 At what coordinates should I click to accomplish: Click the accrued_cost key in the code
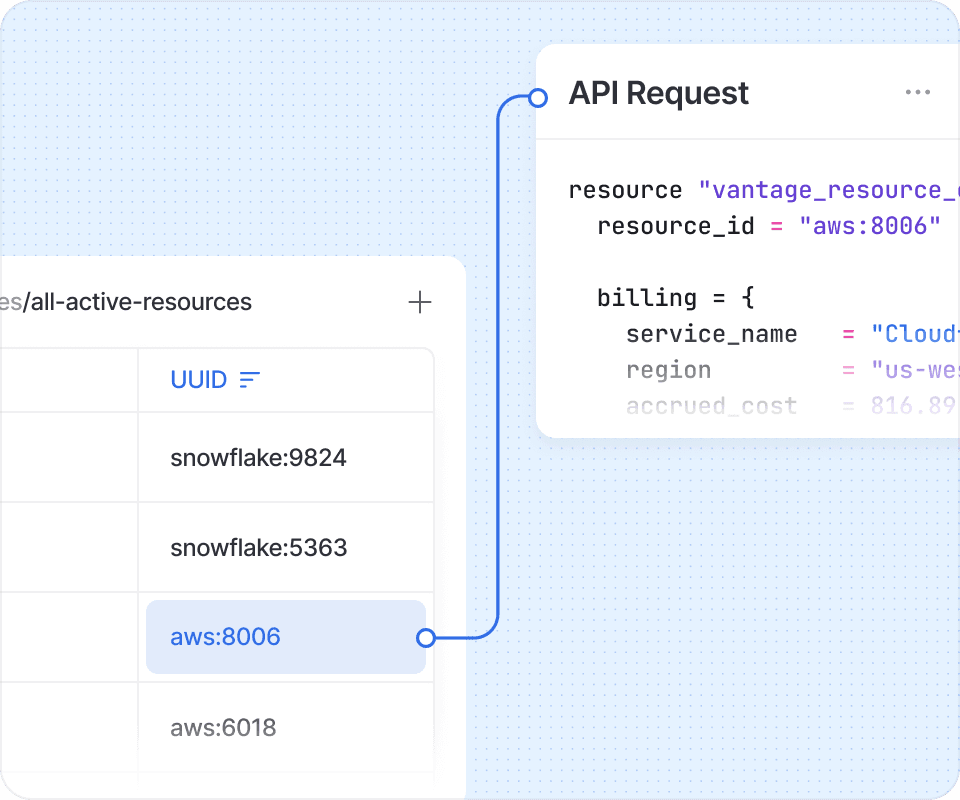[x=711, y=406]
